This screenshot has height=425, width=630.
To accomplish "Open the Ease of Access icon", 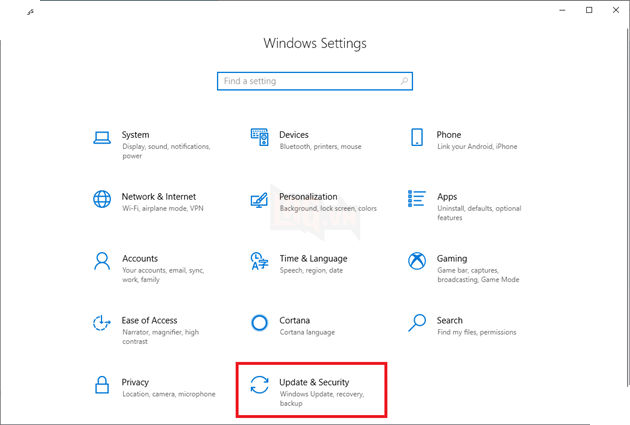I will click(102, 323).
